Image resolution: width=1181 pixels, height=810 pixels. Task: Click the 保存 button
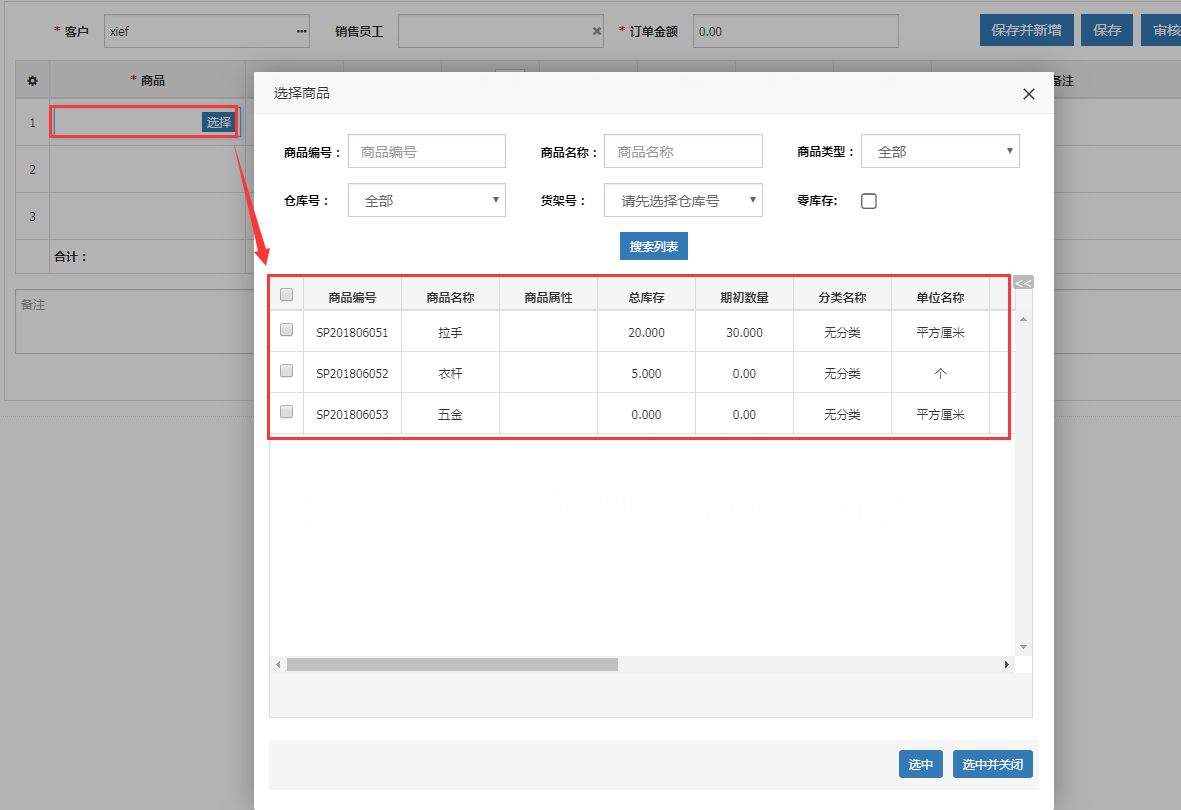(x=1107, y=30)
